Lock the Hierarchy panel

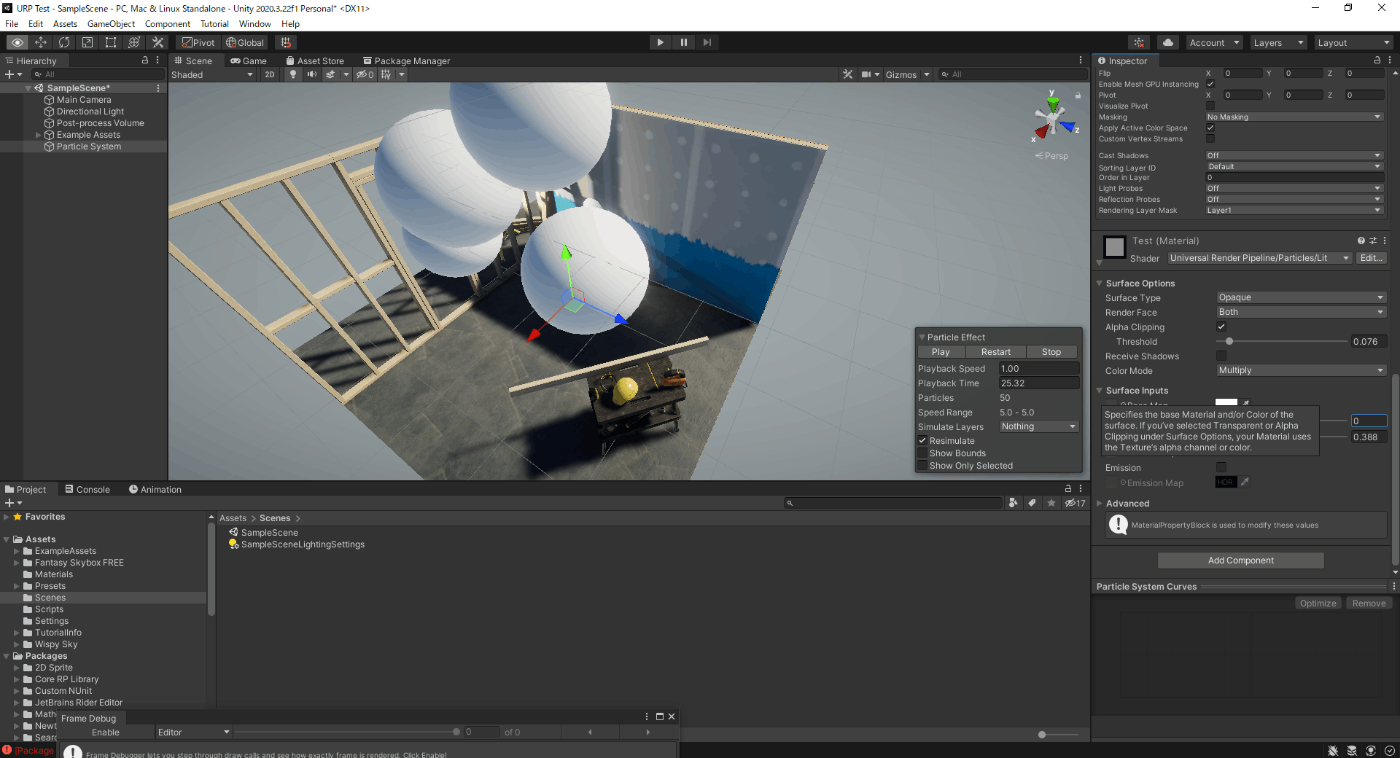[x=145, y=61]
